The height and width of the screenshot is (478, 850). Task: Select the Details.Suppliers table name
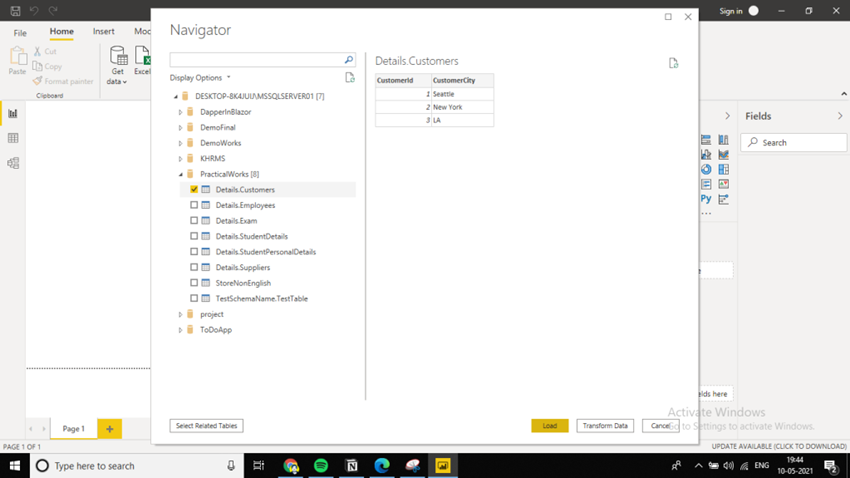click(x=243, y=267)
